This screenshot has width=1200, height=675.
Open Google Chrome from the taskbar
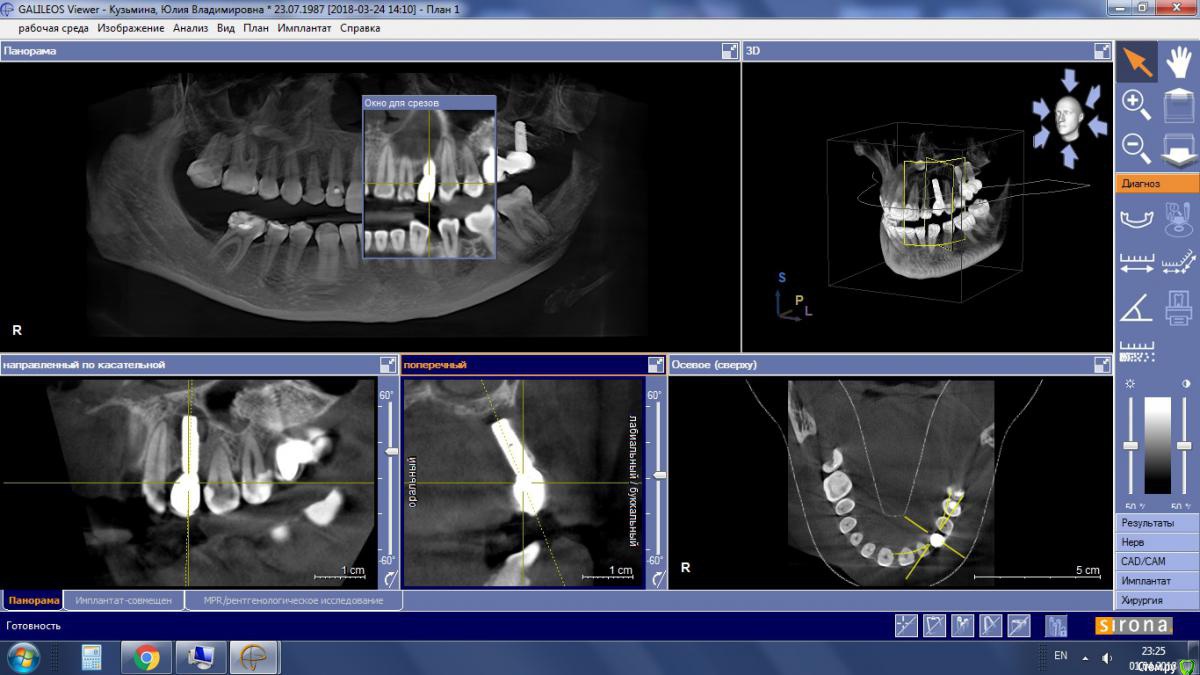(146, 657)
